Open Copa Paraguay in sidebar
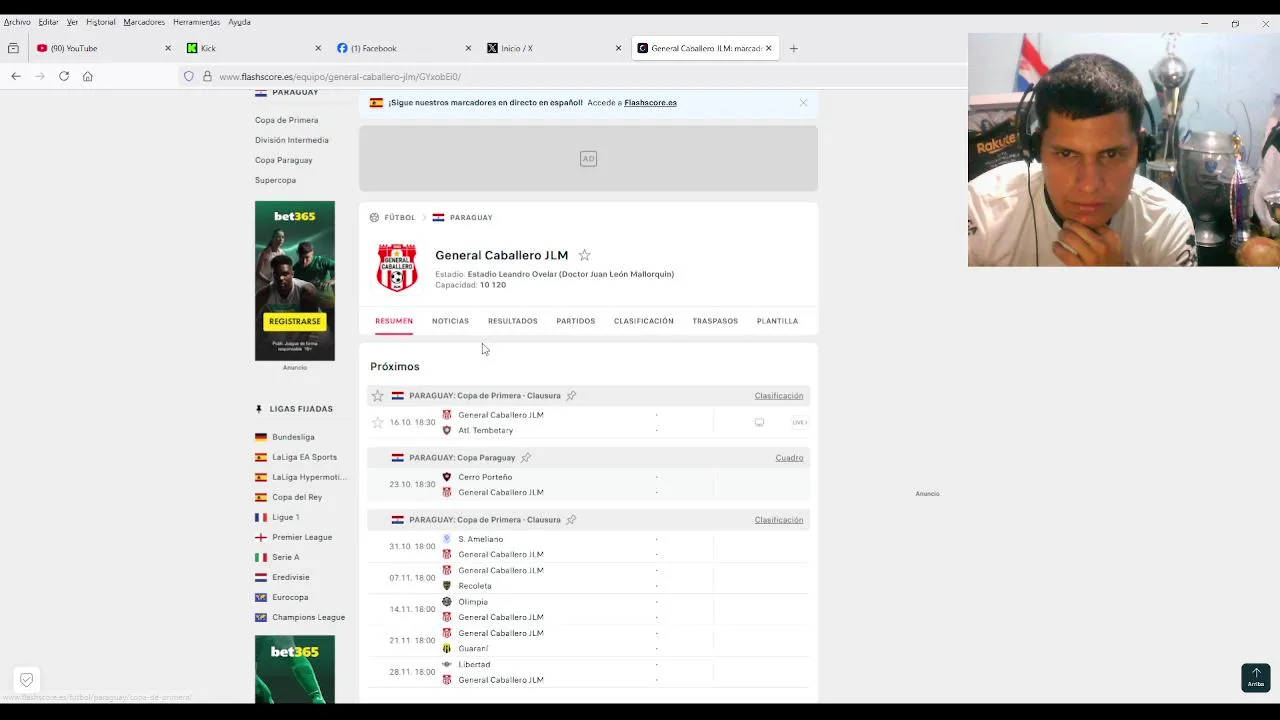This screenshot has width=1280, height=720. [x=284, y=160]
